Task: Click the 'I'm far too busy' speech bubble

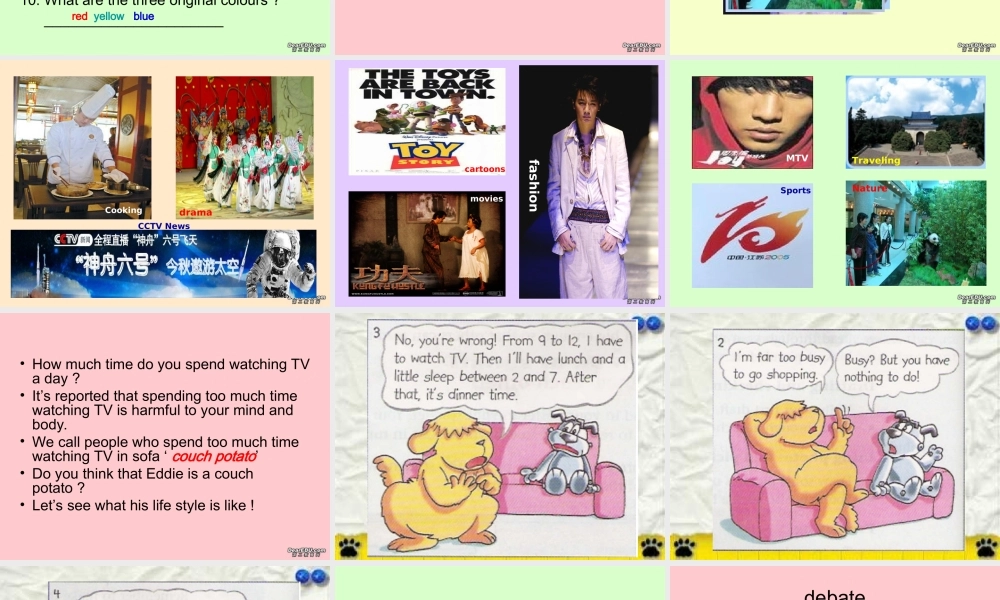Action: point(776,366)
